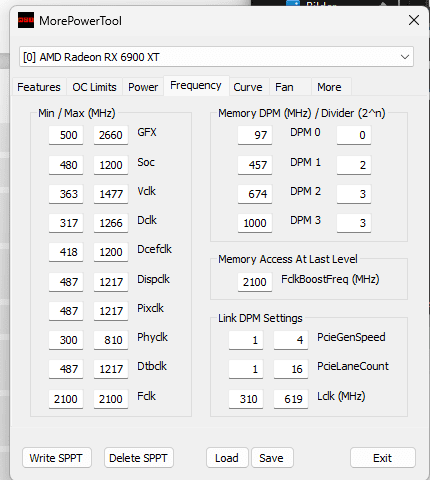Select the Pixclk minimum frequency field
This screenshot has width=430, height=480.
(x=66, y=311)
